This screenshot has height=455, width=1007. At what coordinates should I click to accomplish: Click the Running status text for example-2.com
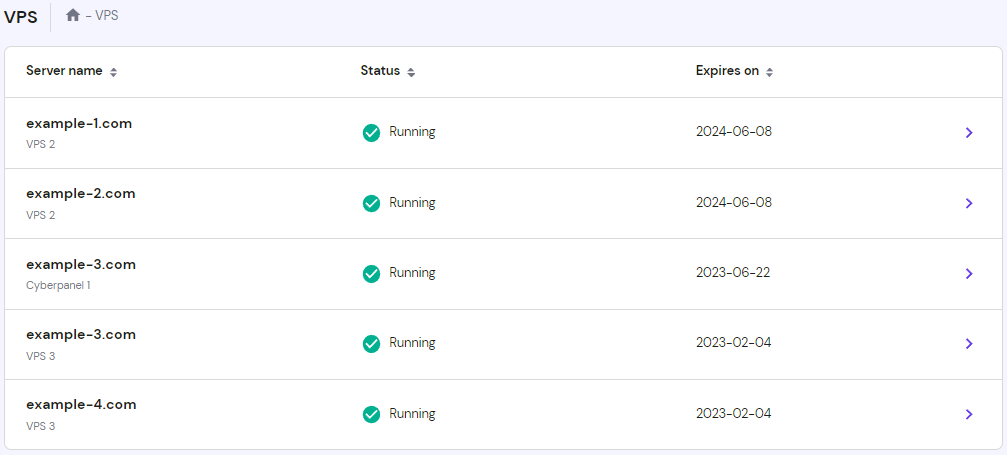(412, 203)
